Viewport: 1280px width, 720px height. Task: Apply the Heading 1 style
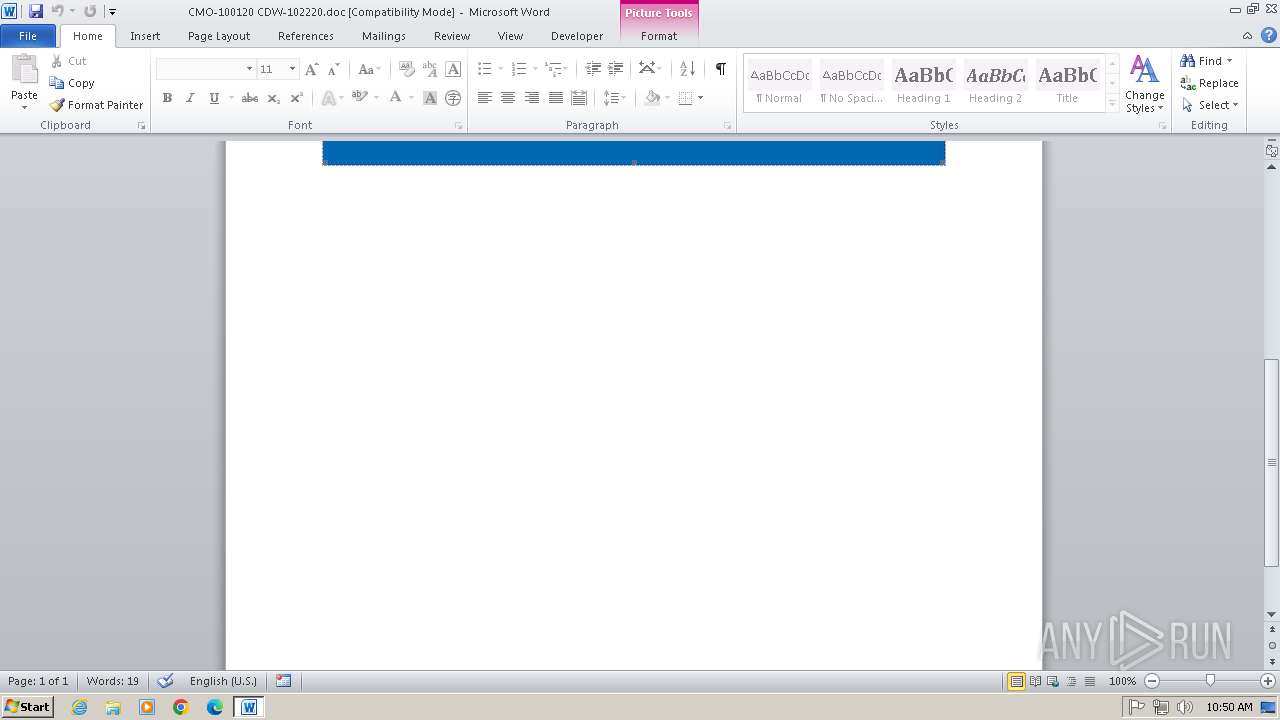[x=923, y=83]
